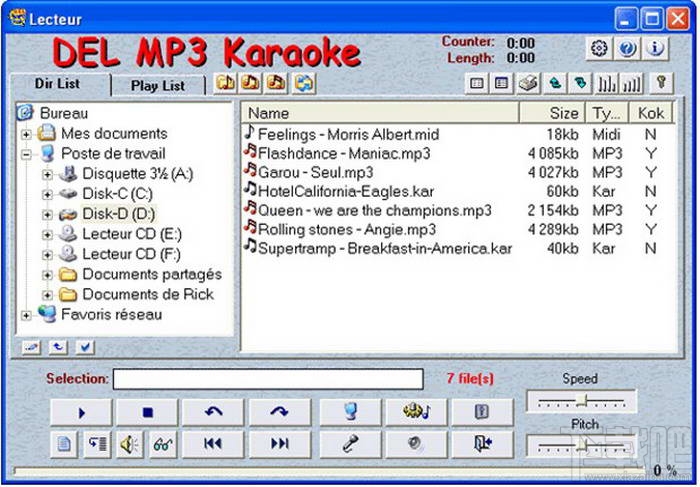The image size is (700, 487).
Task: Click the second orange music note toolbar icon
Action: point(251,83)
